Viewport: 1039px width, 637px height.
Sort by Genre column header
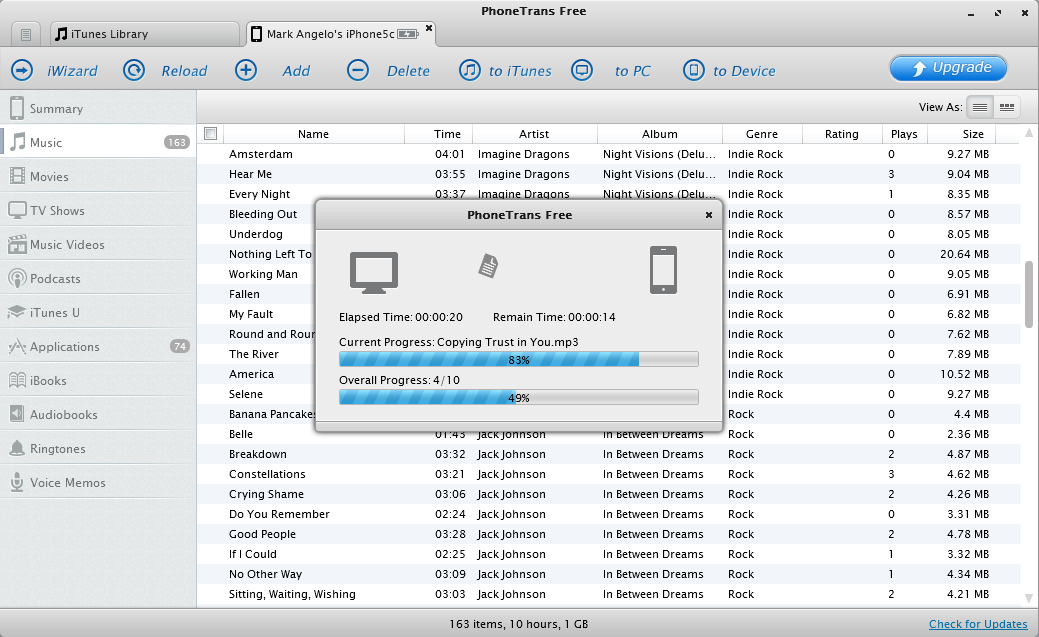click(761, 134)
